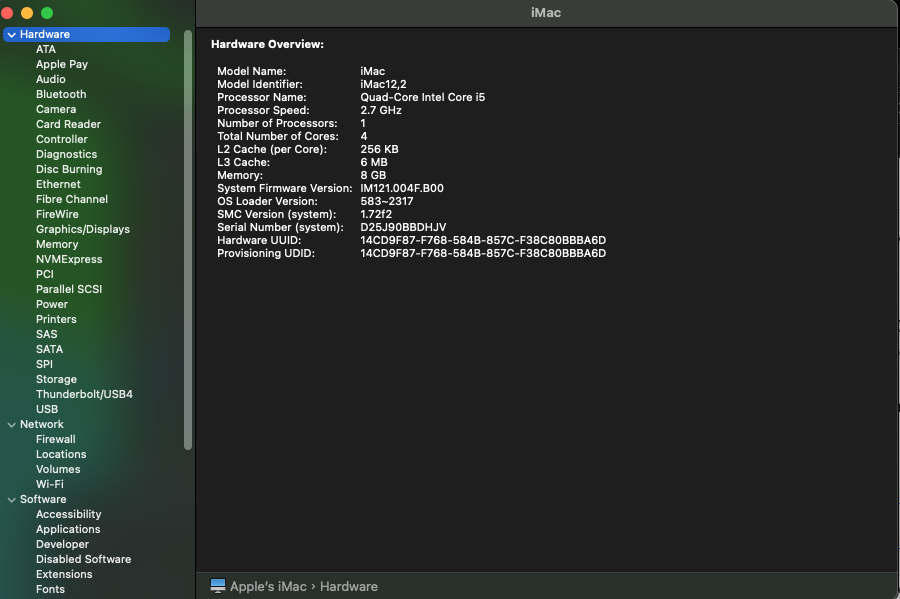
Task: Click the SMC Version value 1.72f2
Action: tap(376, 215)
